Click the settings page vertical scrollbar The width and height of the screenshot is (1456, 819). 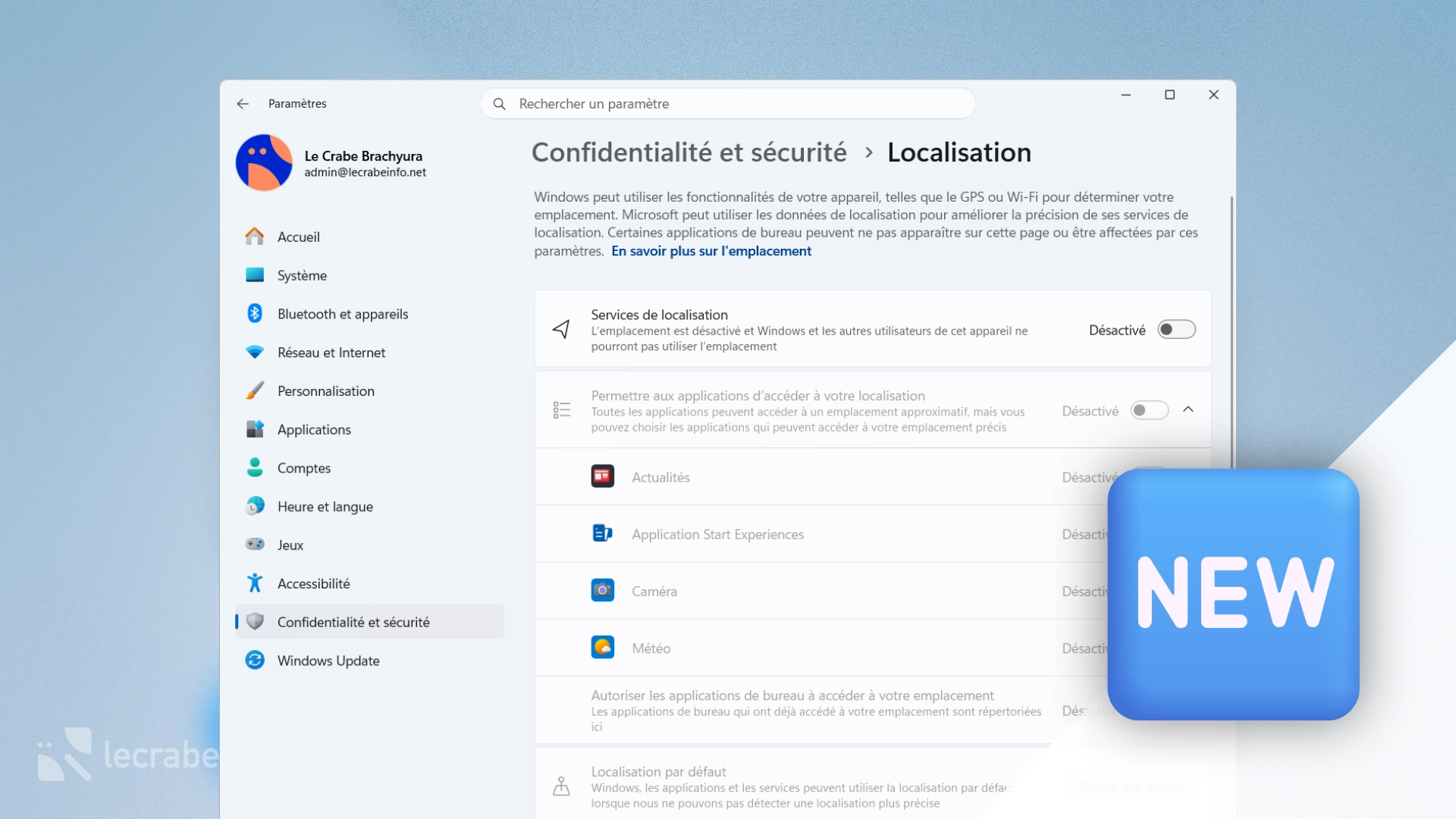[x=1232, y=334]
